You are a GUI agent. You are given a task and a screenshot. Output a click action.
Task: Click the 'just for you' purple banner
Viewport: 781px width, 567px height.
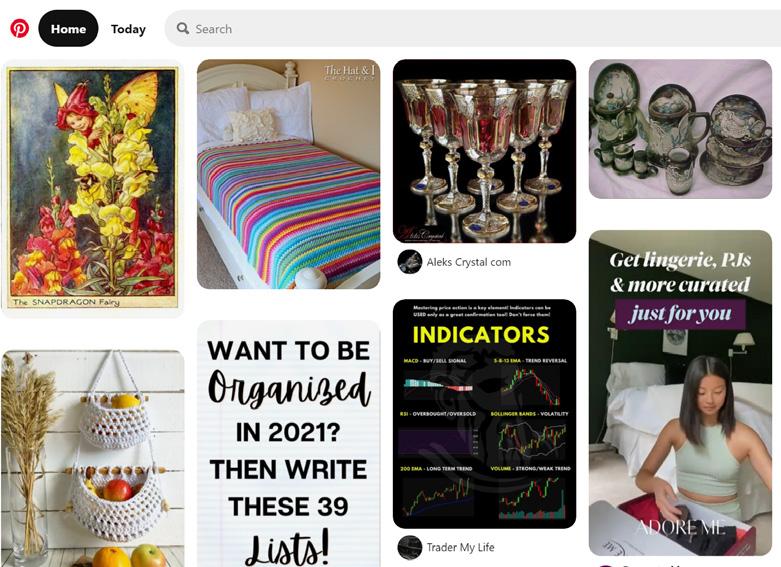[680, 314]
